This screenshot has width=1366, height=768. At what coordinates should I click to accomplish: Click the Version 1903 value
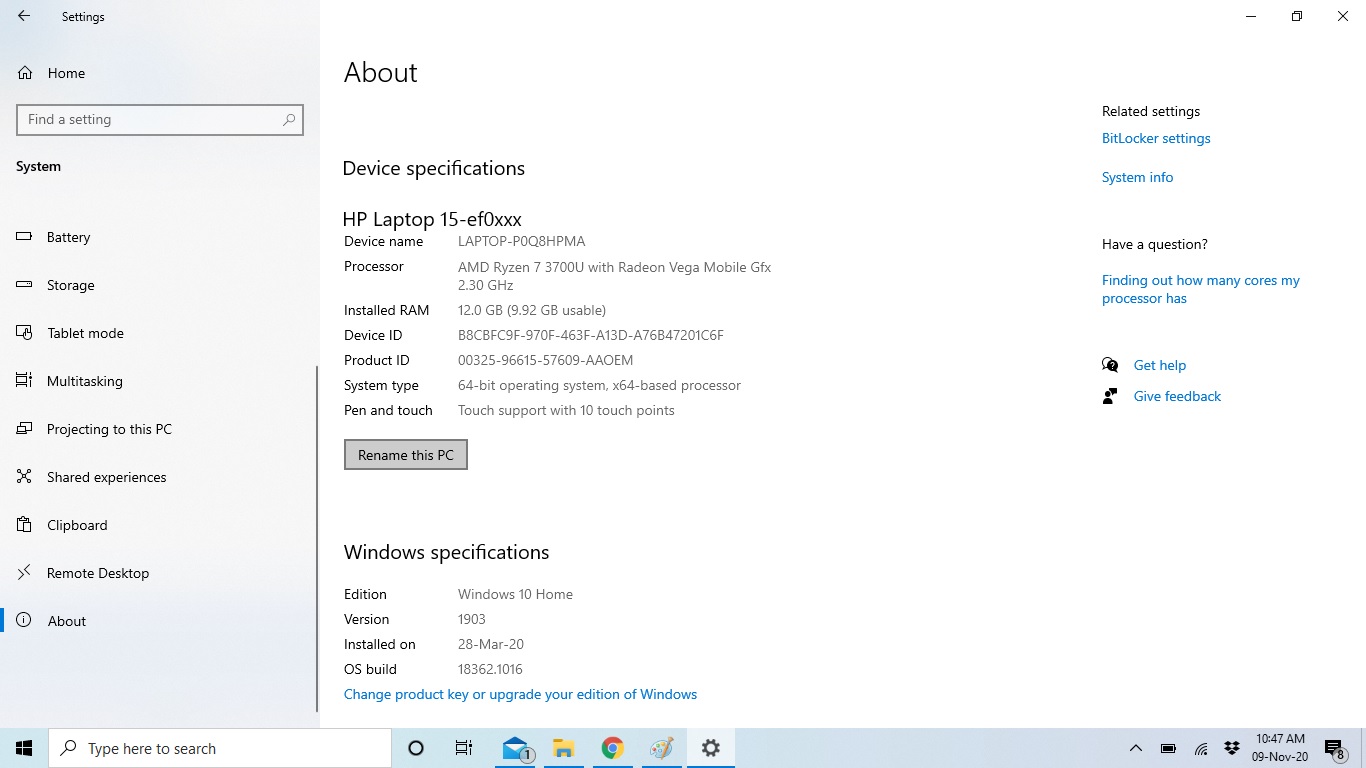coord(472,619)
